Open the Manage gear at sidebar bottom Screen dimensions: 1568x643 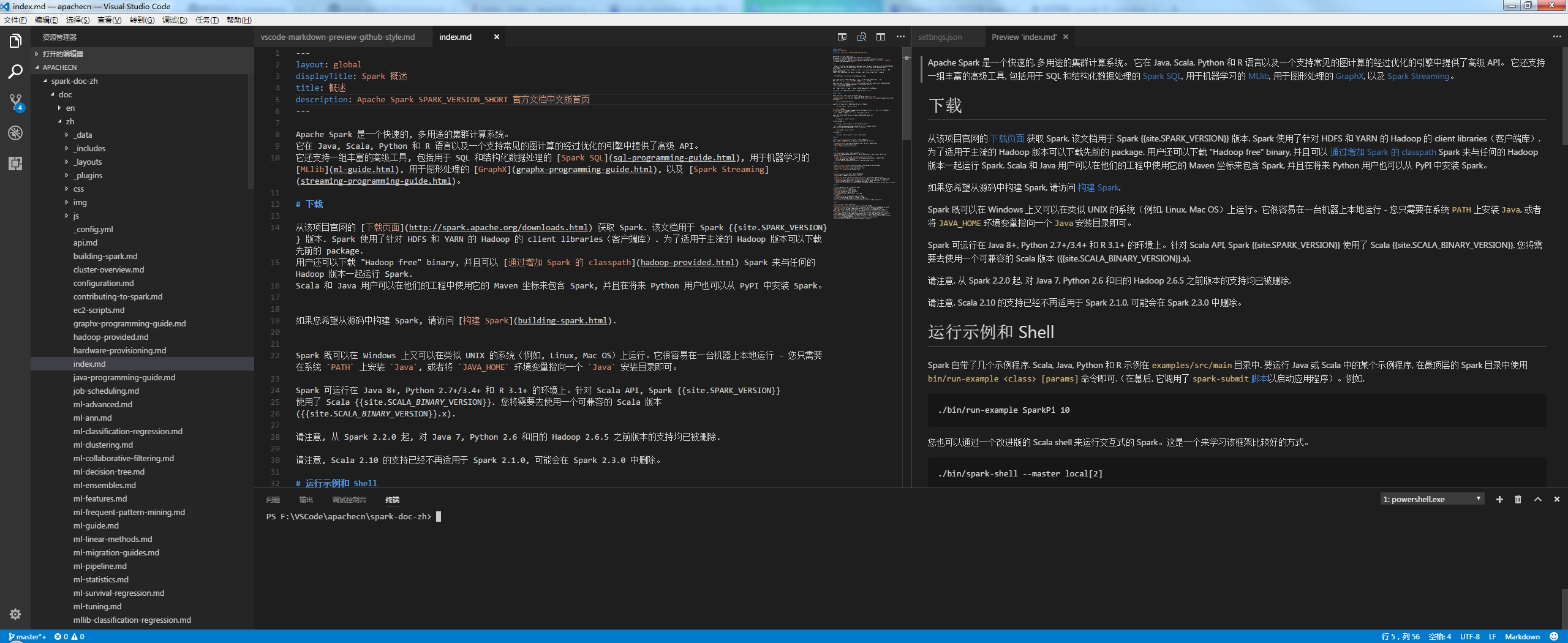[x=15, y=614]
